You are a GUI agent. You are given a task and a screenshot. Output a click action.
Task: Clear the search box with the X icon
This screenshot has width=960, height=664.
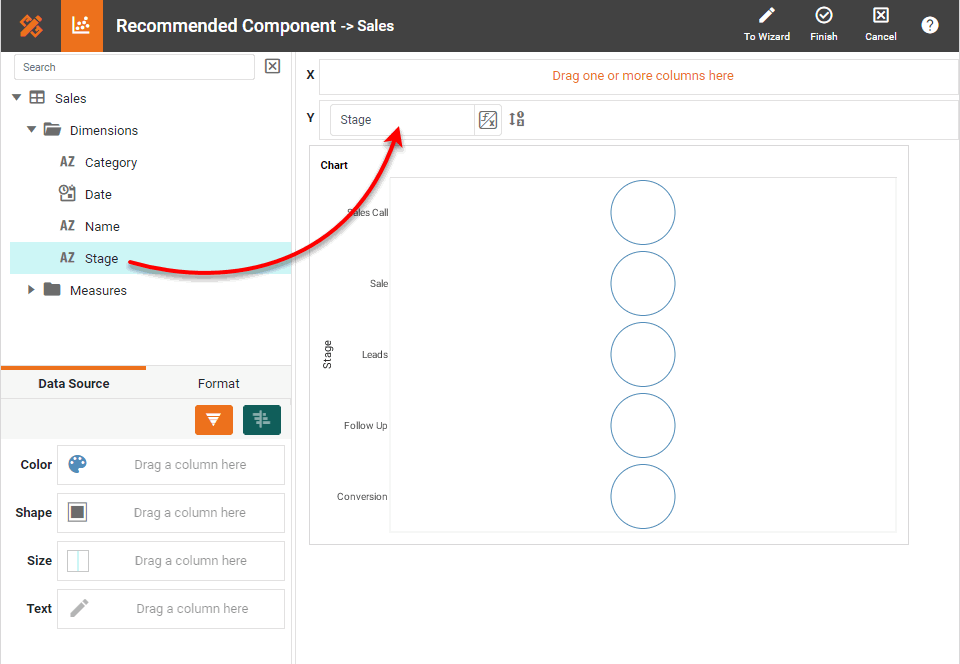(x=272, y=67)
